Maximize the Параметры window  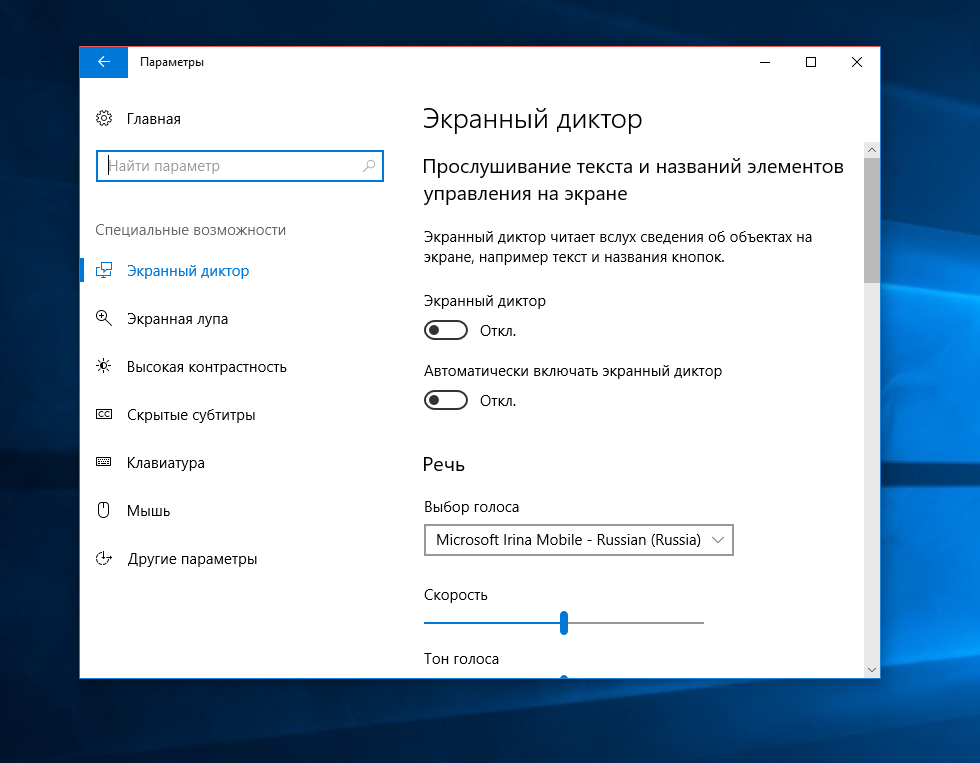(811, 62)
